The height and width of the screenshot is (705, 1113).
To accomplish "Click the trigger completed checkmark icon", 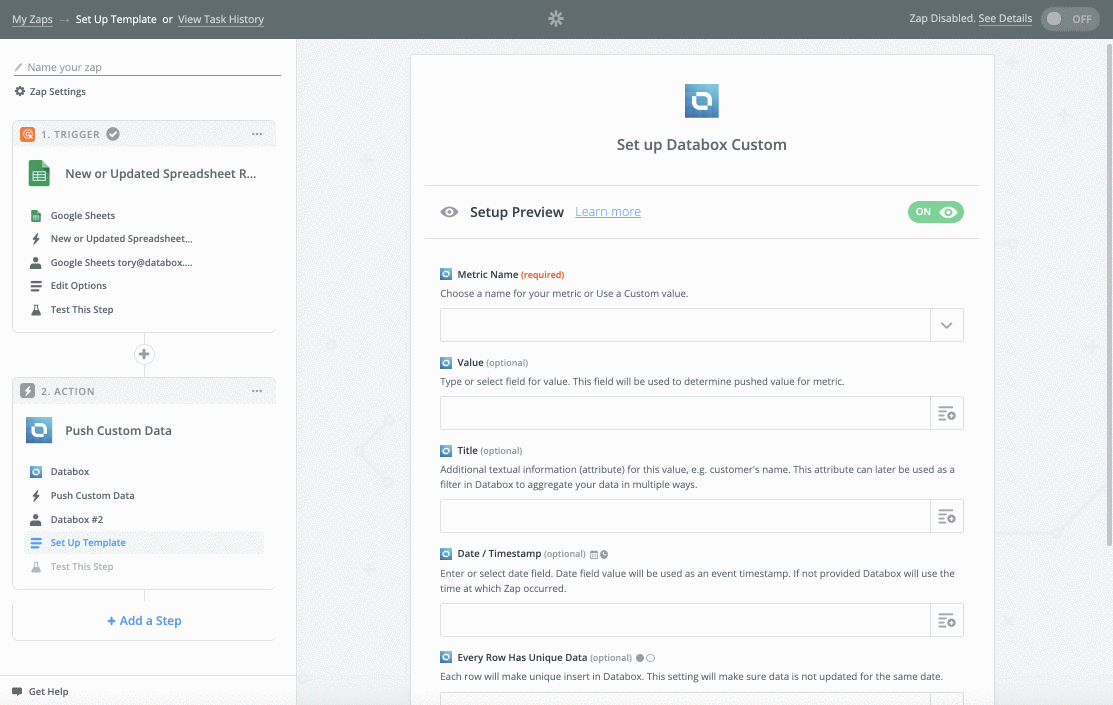I will pyautogui.click(x=113, y=133).
